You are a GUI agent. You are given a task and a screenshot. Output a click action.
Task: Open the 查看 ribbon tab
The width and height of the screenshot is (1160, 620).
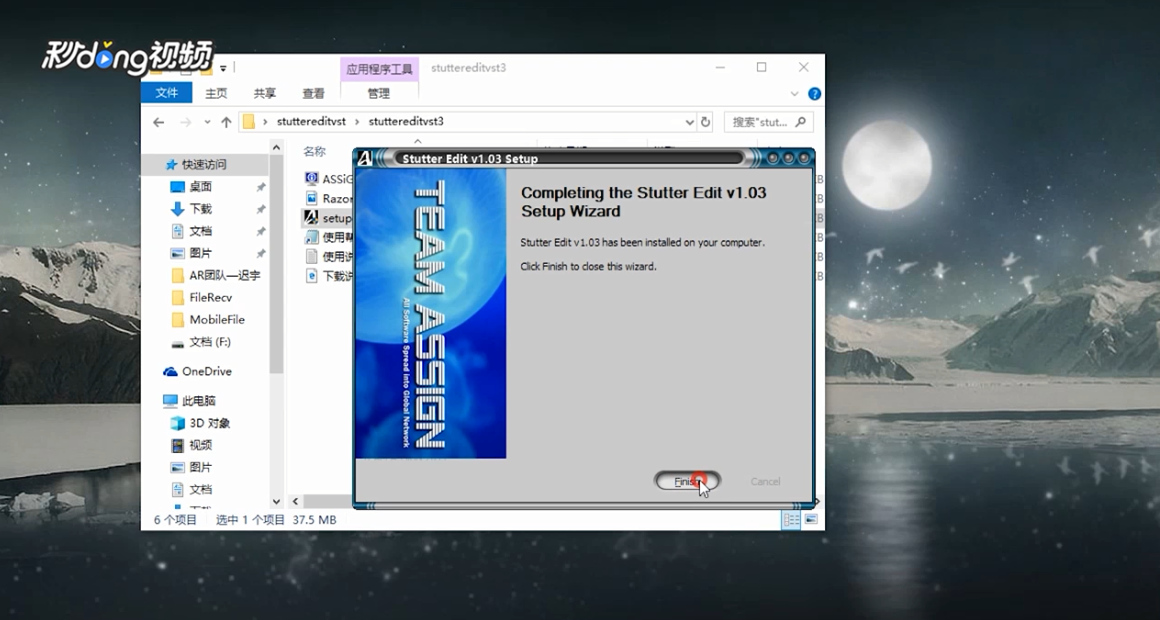click(314, 93)
